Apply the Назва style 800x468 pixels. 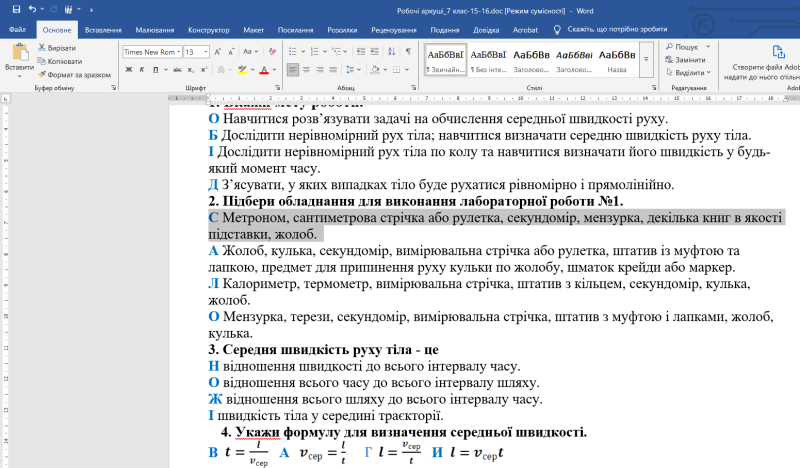tap(617, 60)
